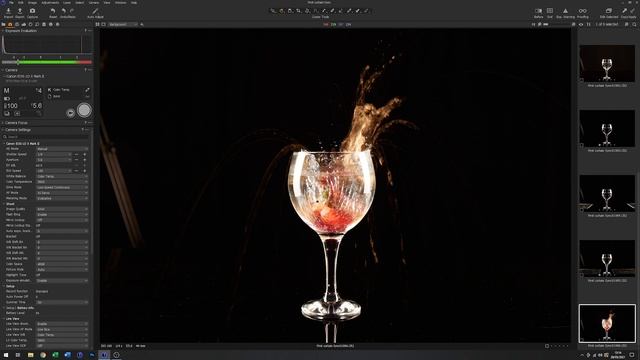Open the Windows Start button
Viewport: 640px width, 360px height.
[x=6, y=355]
